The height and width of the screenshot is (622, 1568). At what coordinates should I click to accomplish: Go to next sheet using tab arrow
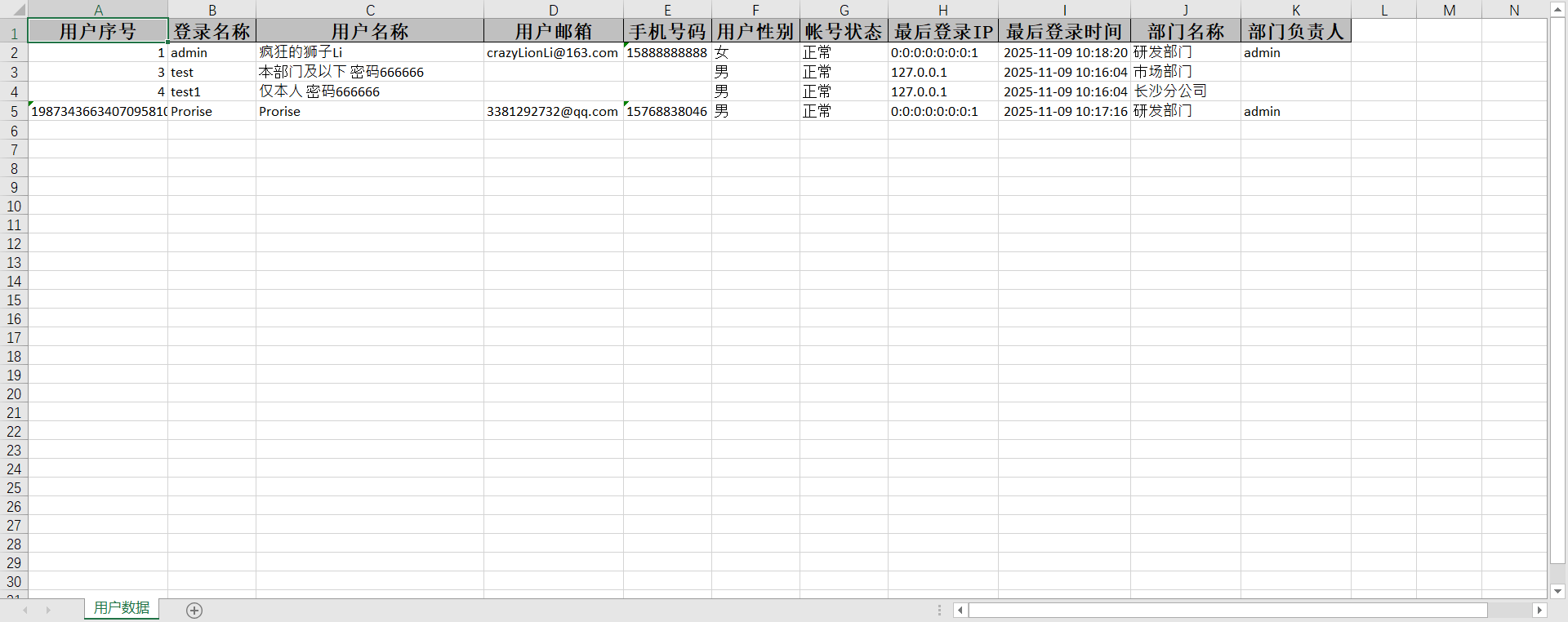pyautogui.click(x=48, y=611)
